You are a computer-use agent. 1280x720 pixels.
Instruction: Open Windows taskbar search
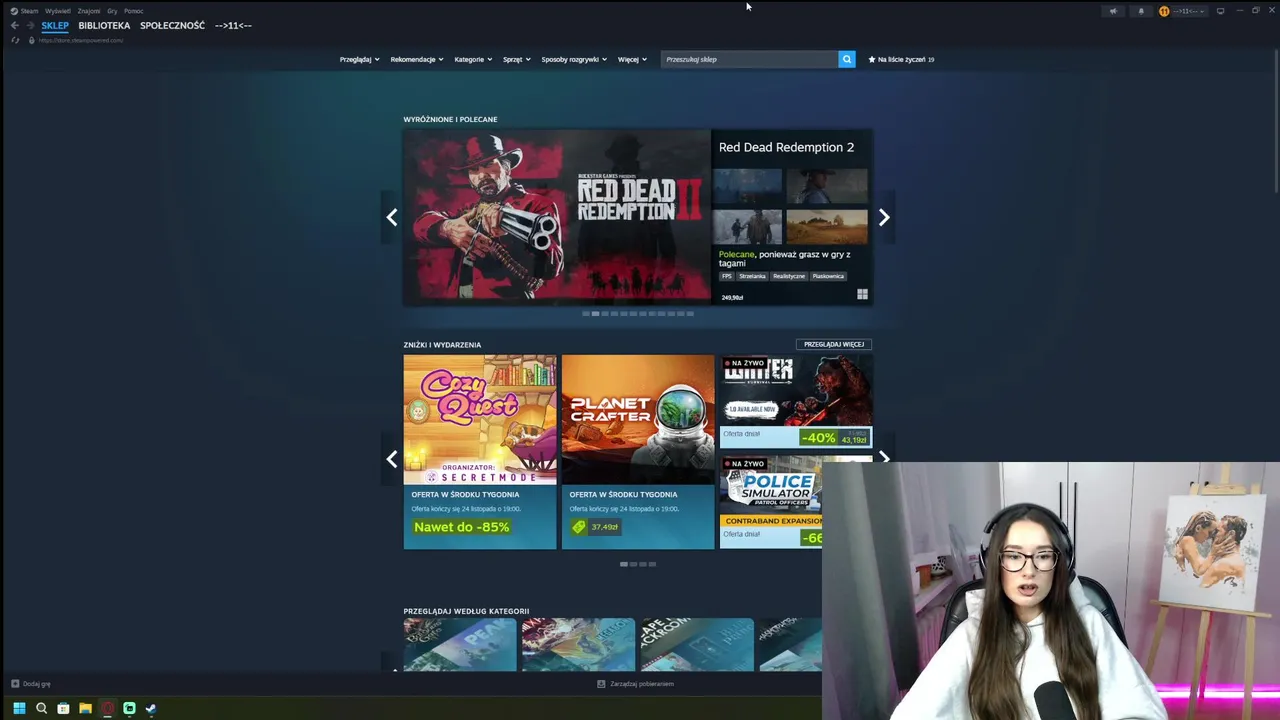41,708
